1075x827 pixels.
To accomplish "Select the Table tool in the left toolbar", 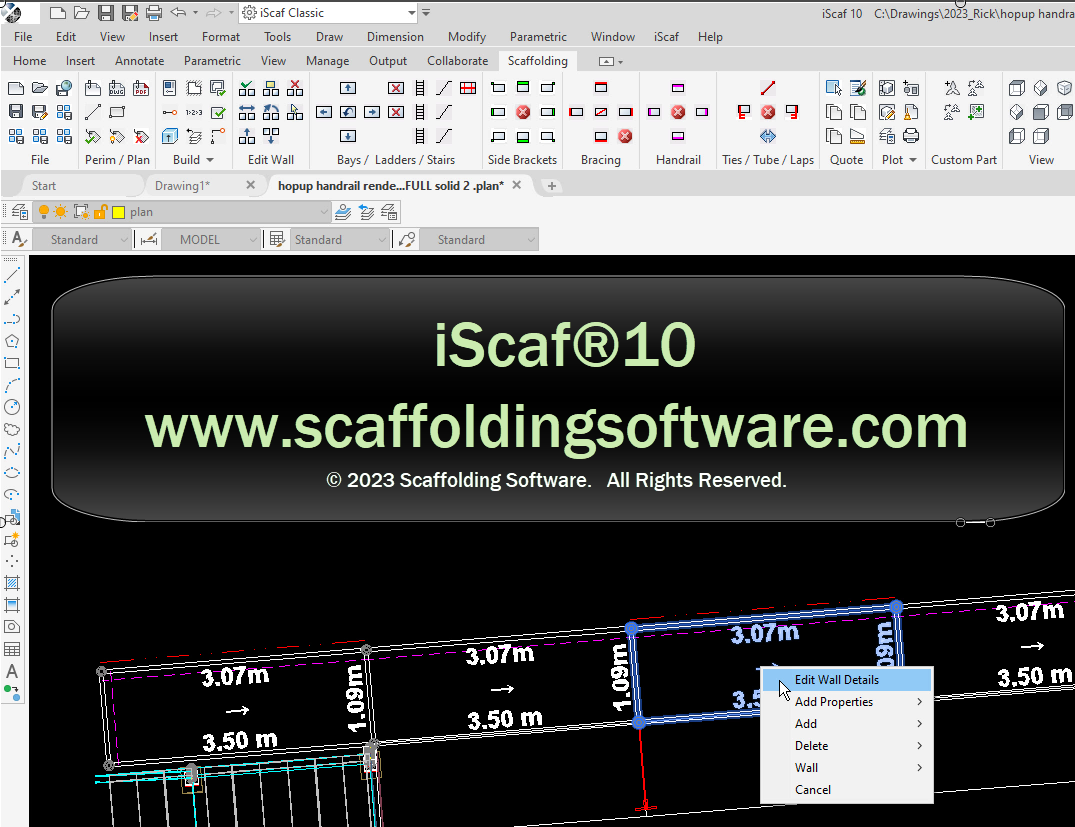I will (12, 649).
